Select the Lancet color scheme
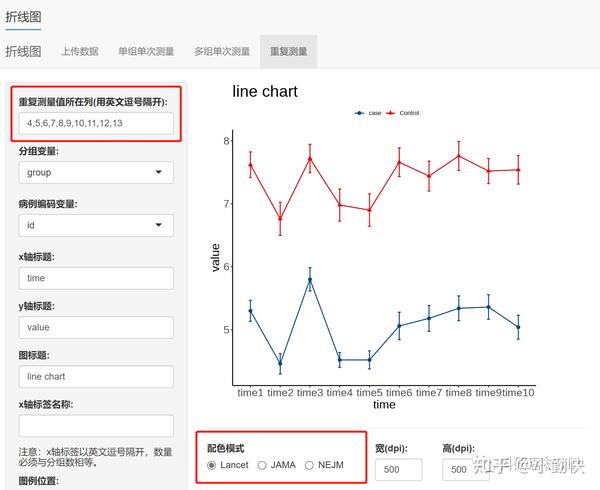 211,465
